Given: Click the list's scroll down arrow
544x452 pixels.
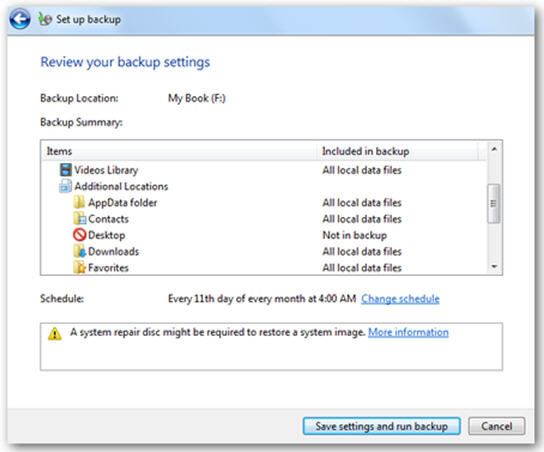Looking at the screenshot, I should pos(494,266).
